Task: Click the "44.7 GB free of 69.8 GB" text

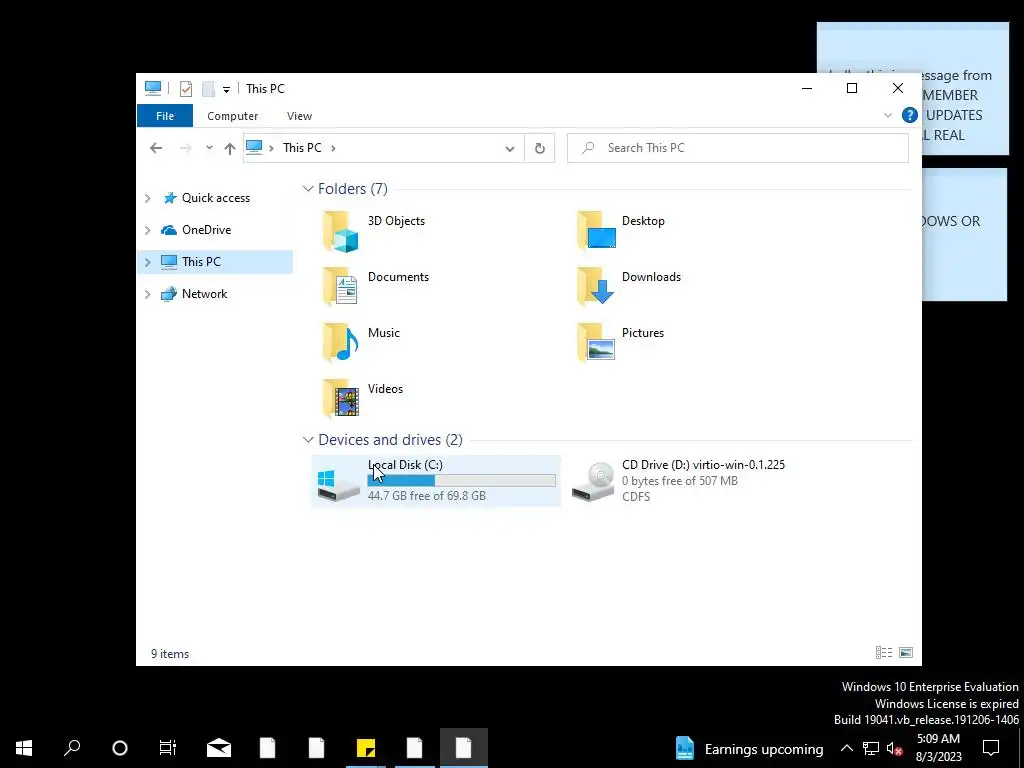Action: point(426,496)
